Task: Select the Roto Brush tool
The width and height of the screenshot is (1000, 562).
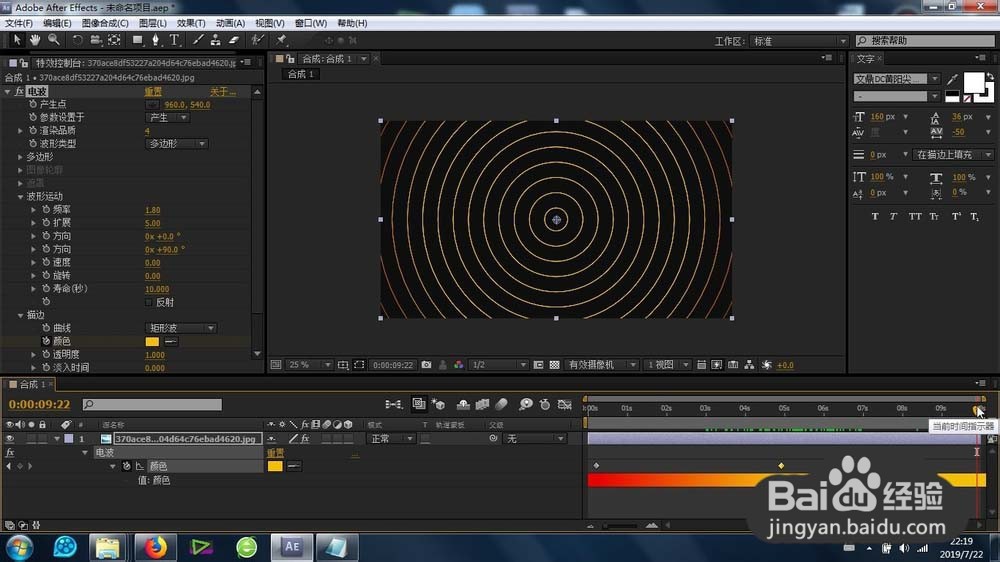Action: pos(257,40)
